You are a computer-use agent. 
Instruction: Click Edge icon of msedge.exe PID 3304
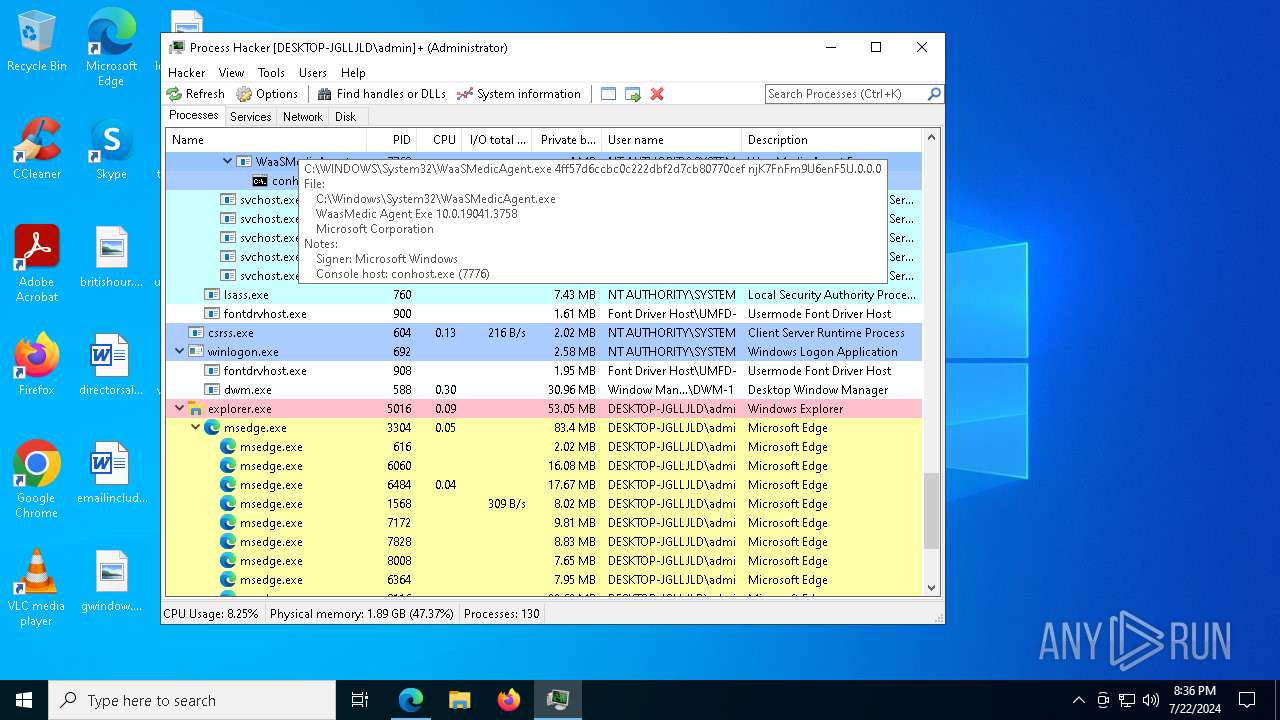(212, 428)
